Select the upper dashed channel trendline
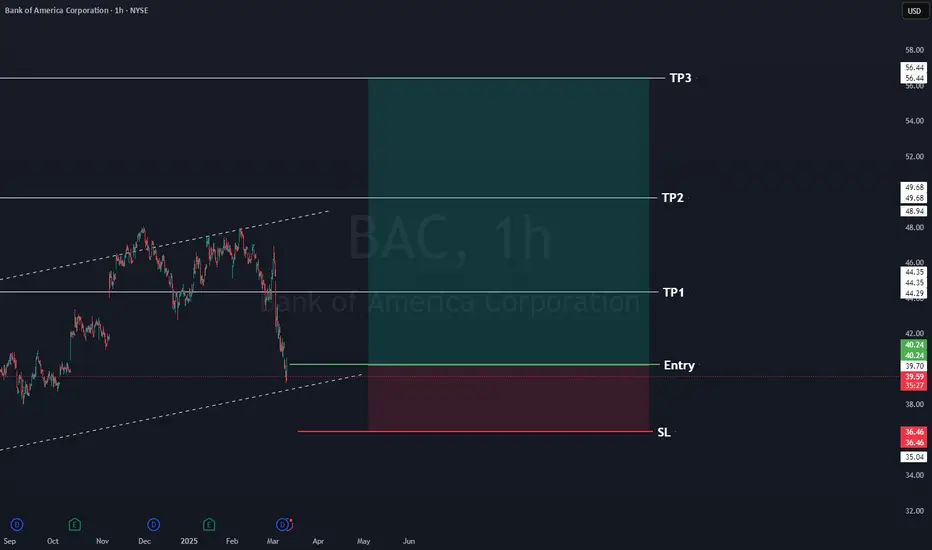The image size is (932, 550). pyautogui.click(x=164, y=244)
